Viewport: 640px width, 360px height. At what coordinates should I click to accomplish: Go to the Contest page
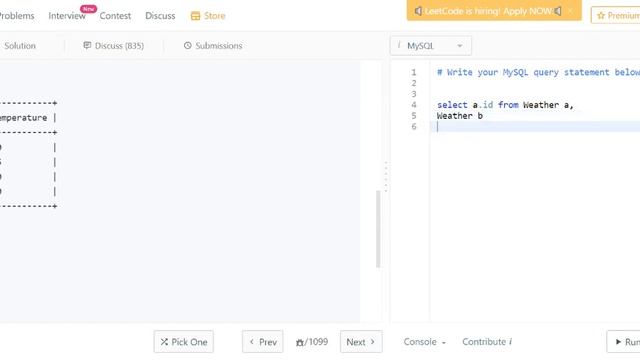point(115,16)
